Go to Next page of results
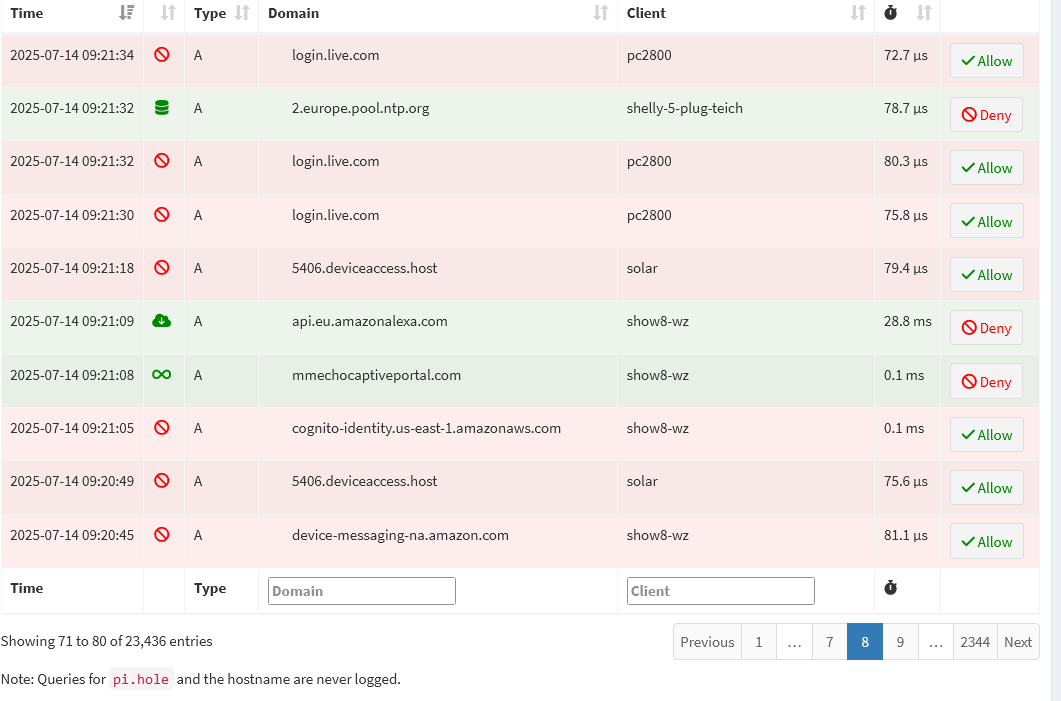Viewport: 1061px width, 701px height. point(1018,641)
